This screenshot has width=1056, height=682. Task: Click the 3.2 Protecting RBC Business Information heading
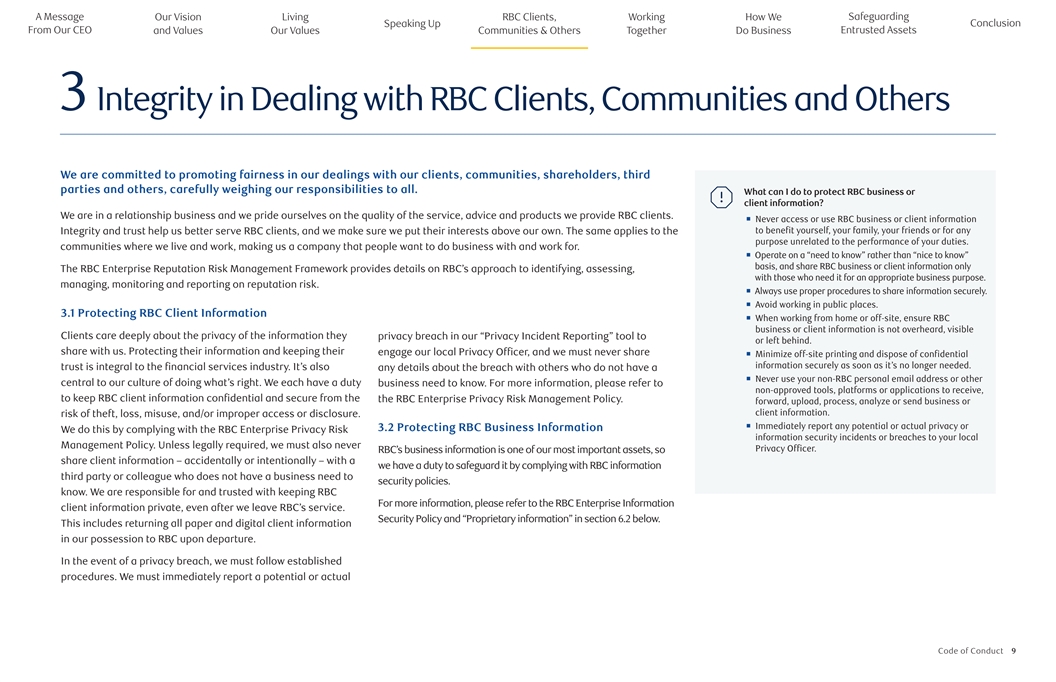490,428
